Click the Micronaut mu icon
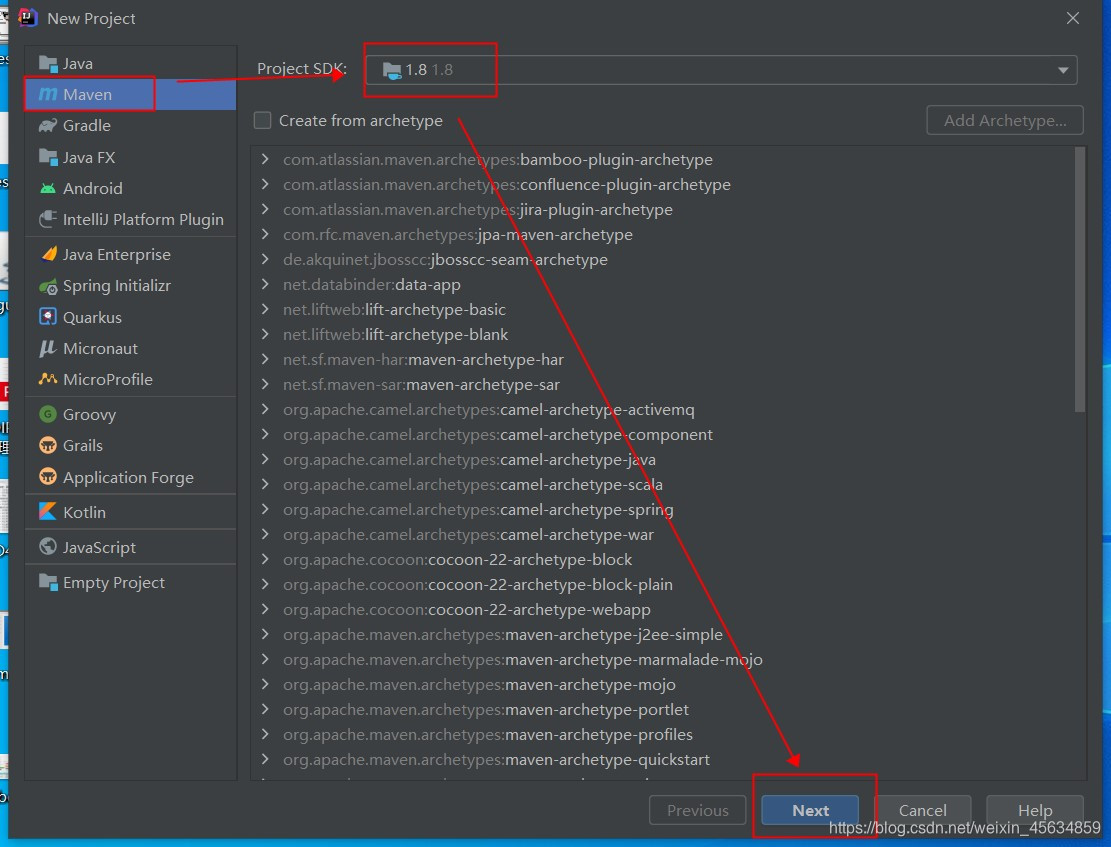 tap(47, 348)
